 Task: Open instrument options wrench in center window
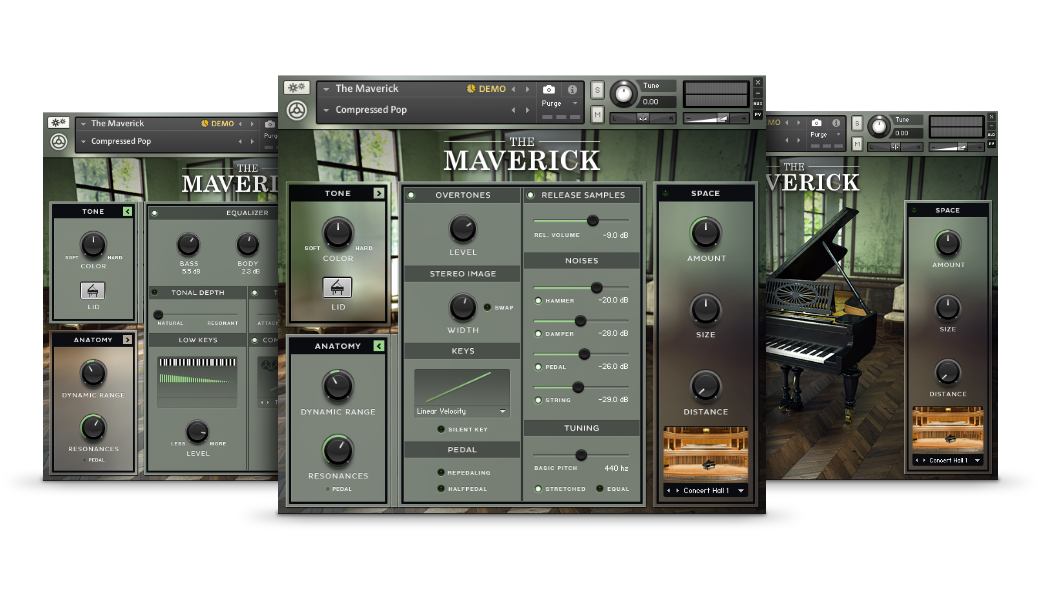pyautogui.click(x=296, y=88)
